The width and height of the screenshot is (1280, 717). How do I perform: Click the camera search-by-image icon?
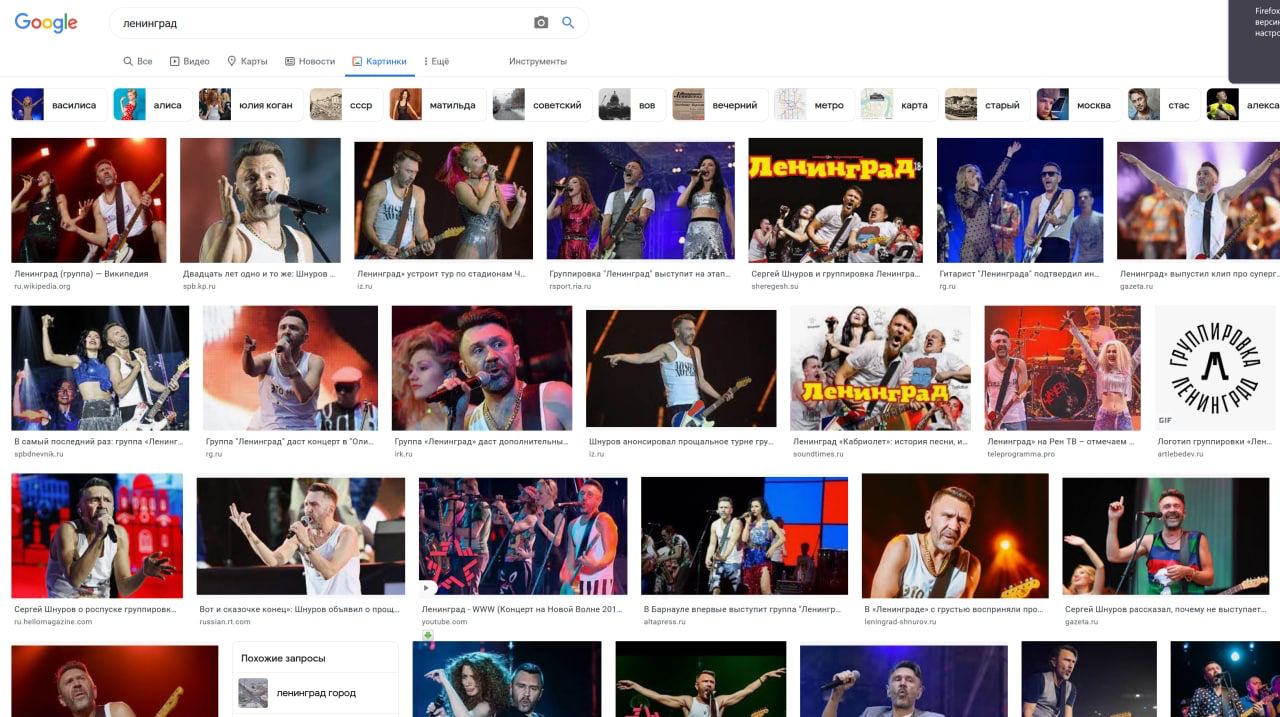click(541, 22)
